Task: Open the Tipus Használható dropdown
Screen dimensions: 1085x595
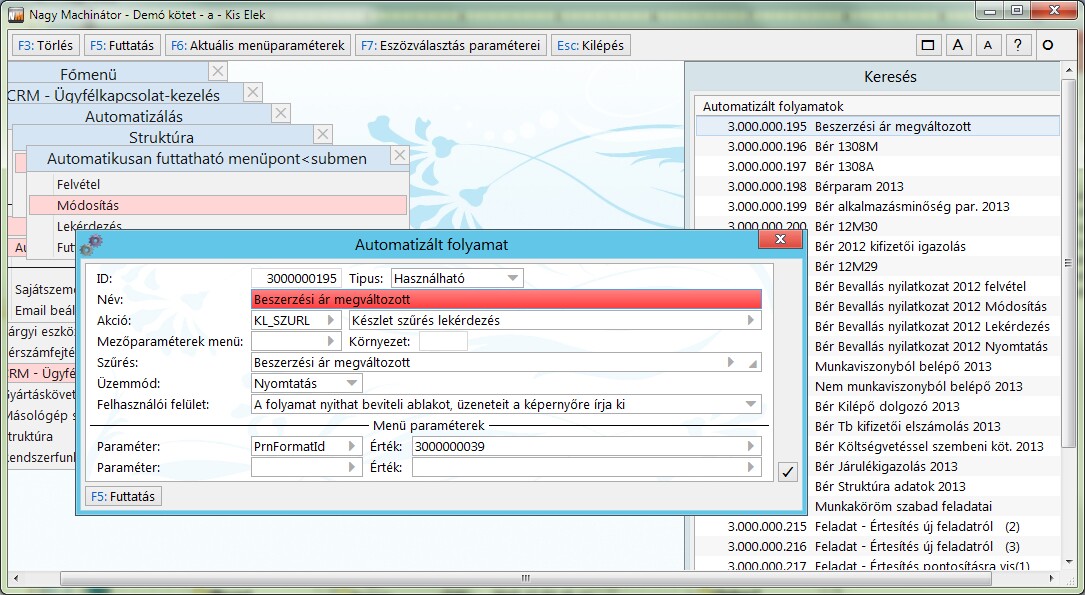Action: (513, 278)
